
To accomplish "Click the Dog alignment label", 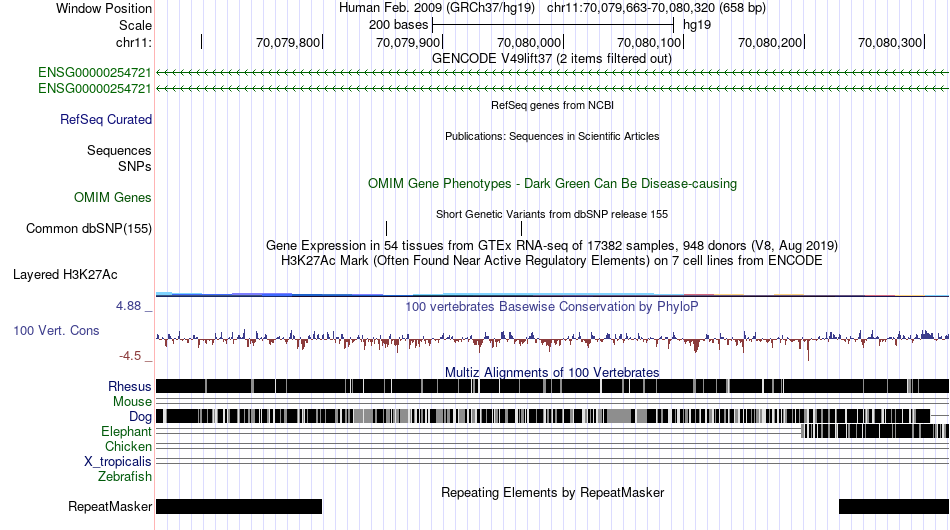I will tap(140, 417).
